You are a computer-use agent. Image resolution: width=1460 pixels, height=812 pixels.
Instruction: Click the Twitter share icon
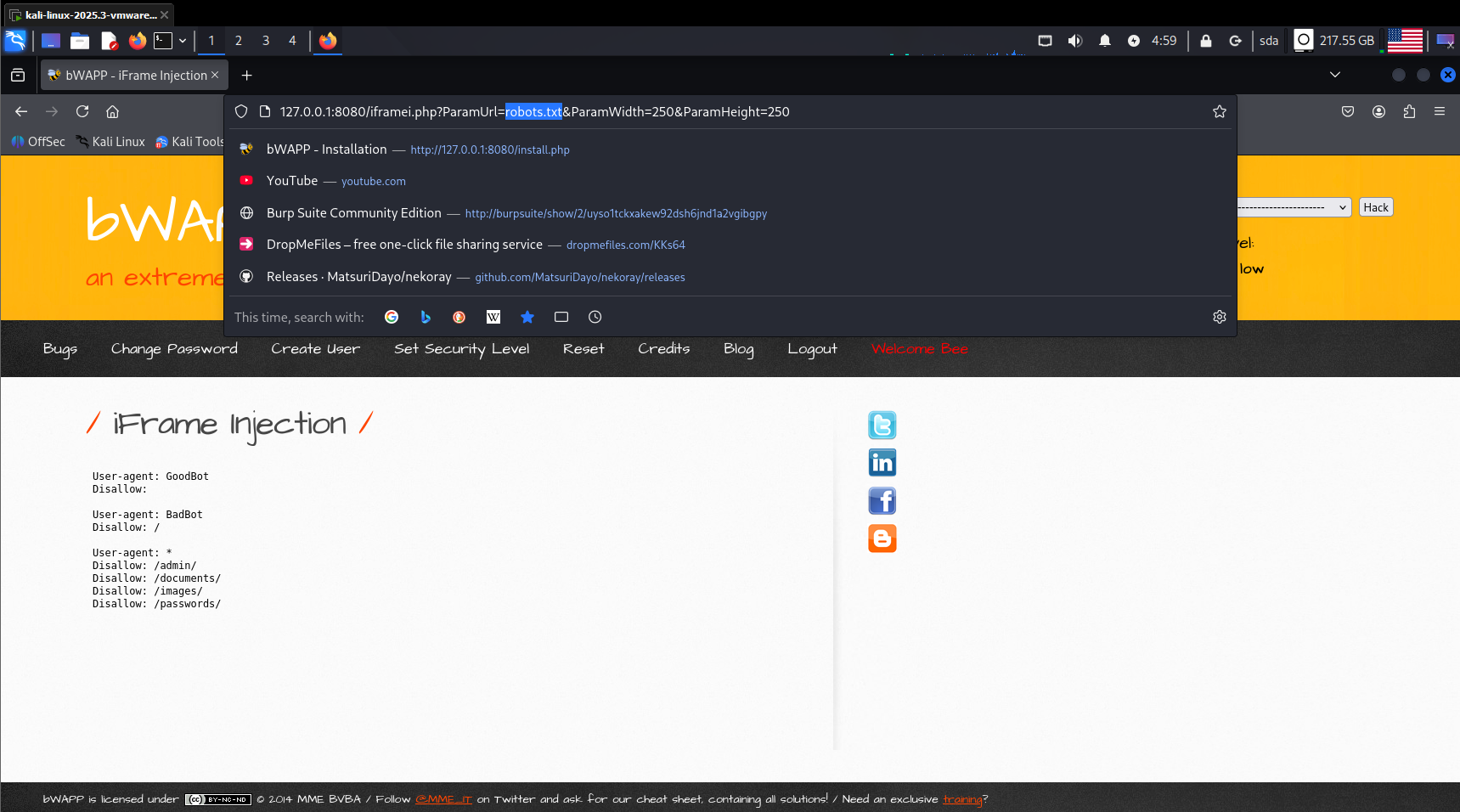pos(882,425)
